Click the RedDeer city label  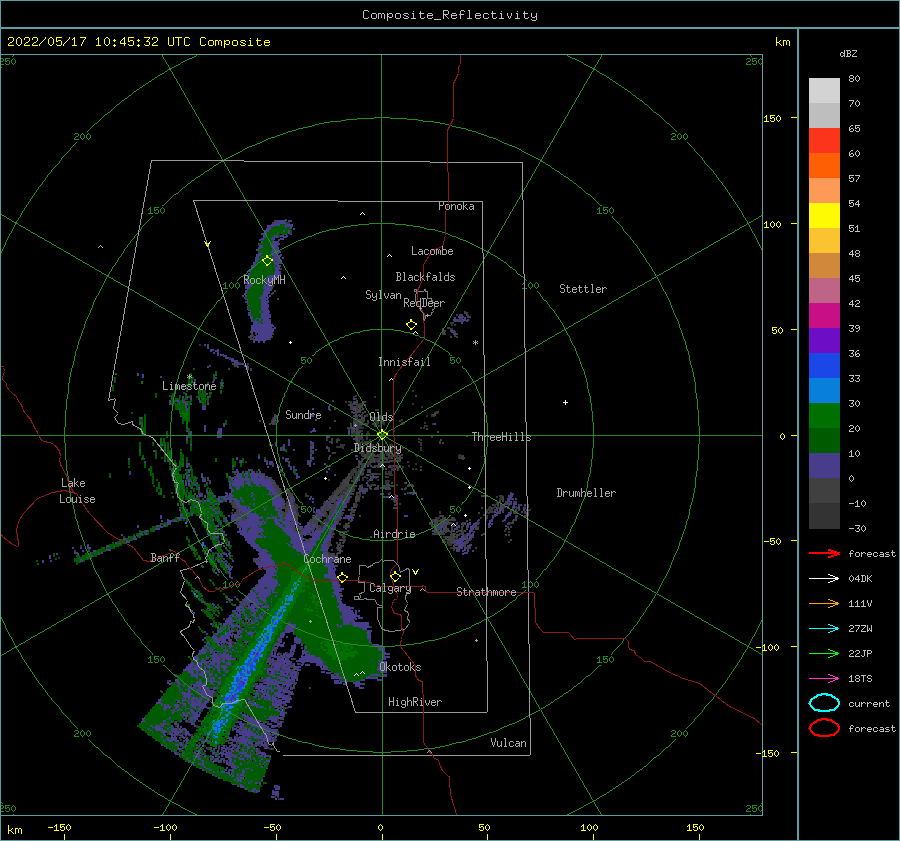tap(424, 303)
